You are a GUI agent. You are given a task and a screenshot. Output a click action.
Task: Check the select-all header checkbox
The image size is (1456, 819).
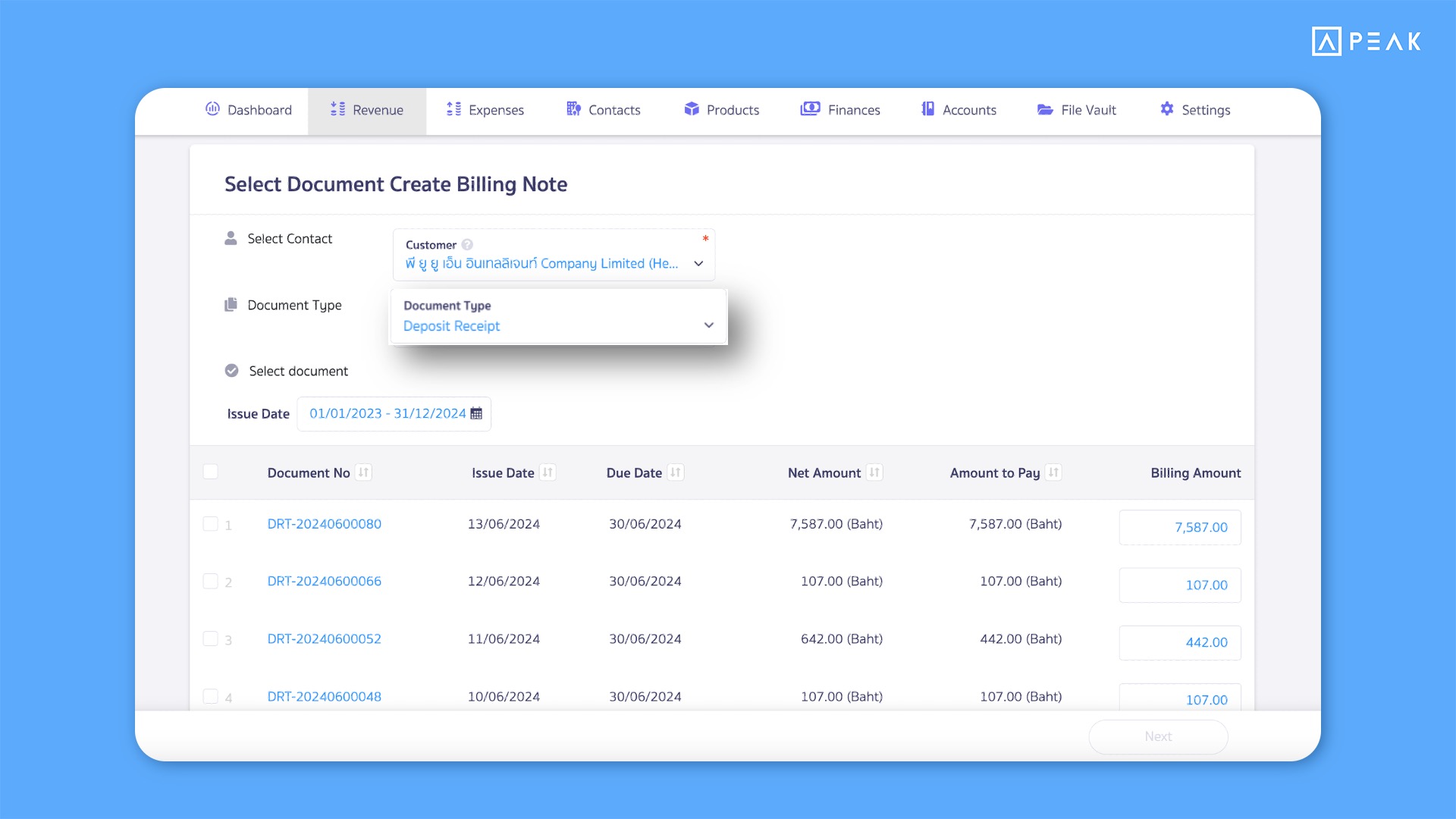211,472
